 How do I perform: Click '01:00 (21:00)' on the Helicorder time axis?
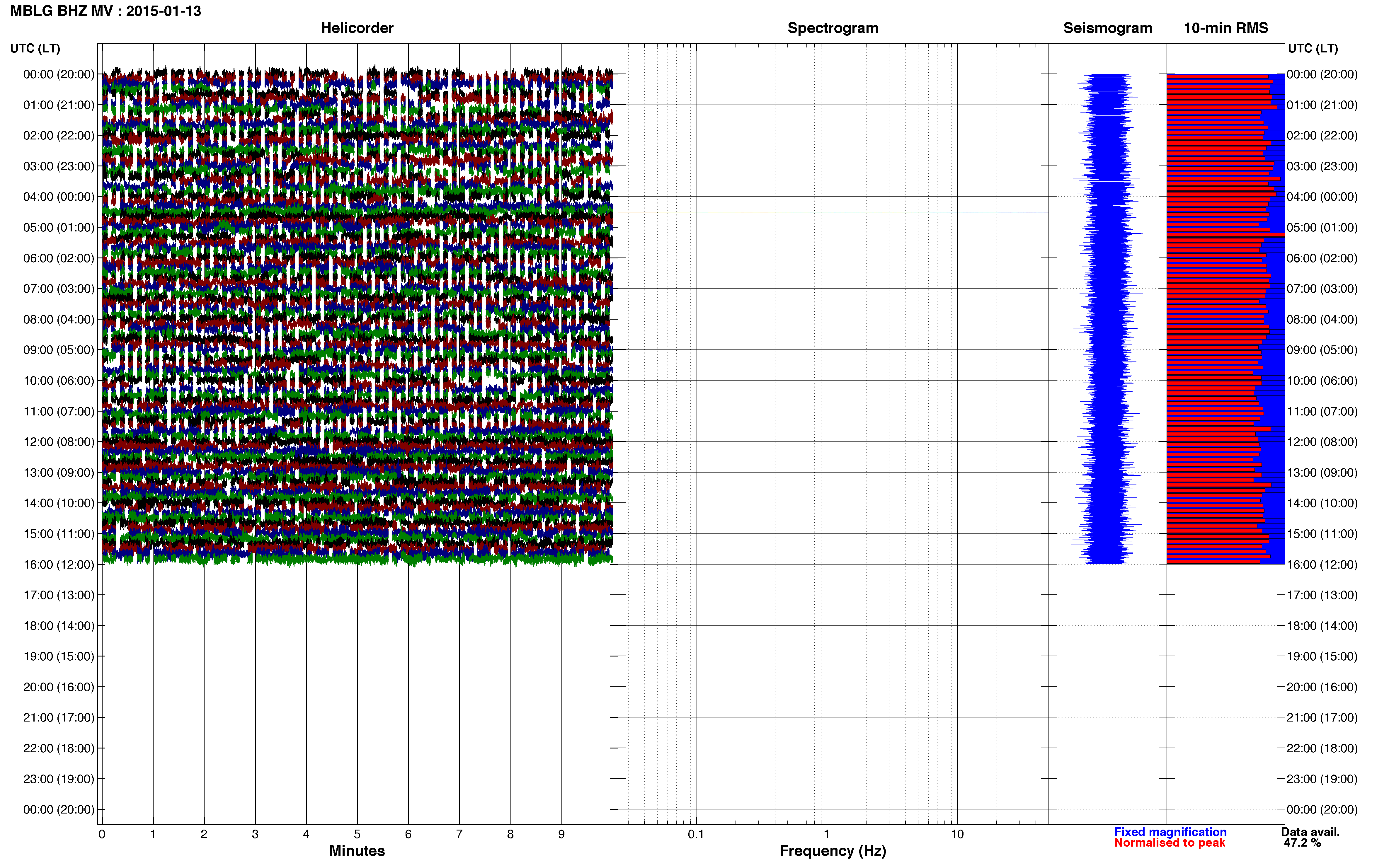pyautogui.click(x=59, y=105)
